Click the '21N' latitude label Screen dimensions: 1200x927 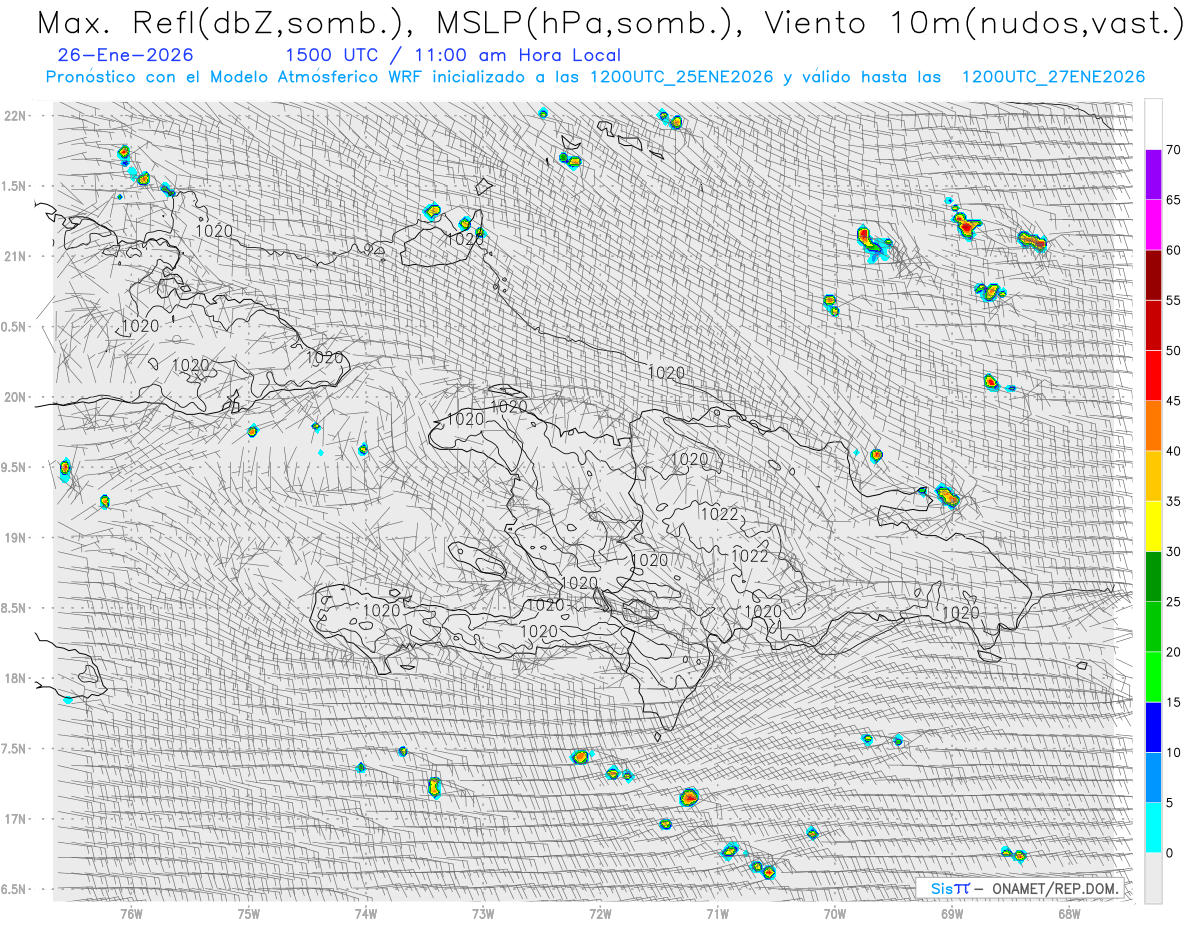coord(15,257)
